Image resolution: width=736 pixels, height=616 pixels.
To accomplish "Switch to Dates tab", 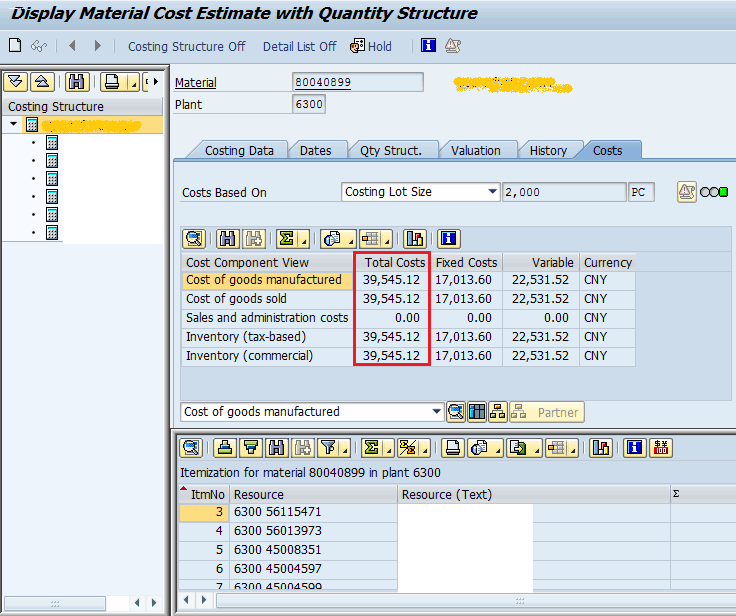I will click(x=315, y=151).
